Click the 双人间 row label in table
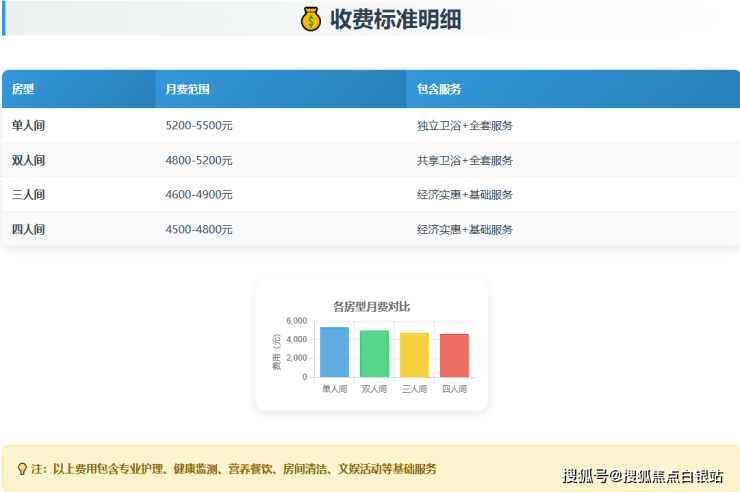The image size is (740, 492). coord(28,160)
